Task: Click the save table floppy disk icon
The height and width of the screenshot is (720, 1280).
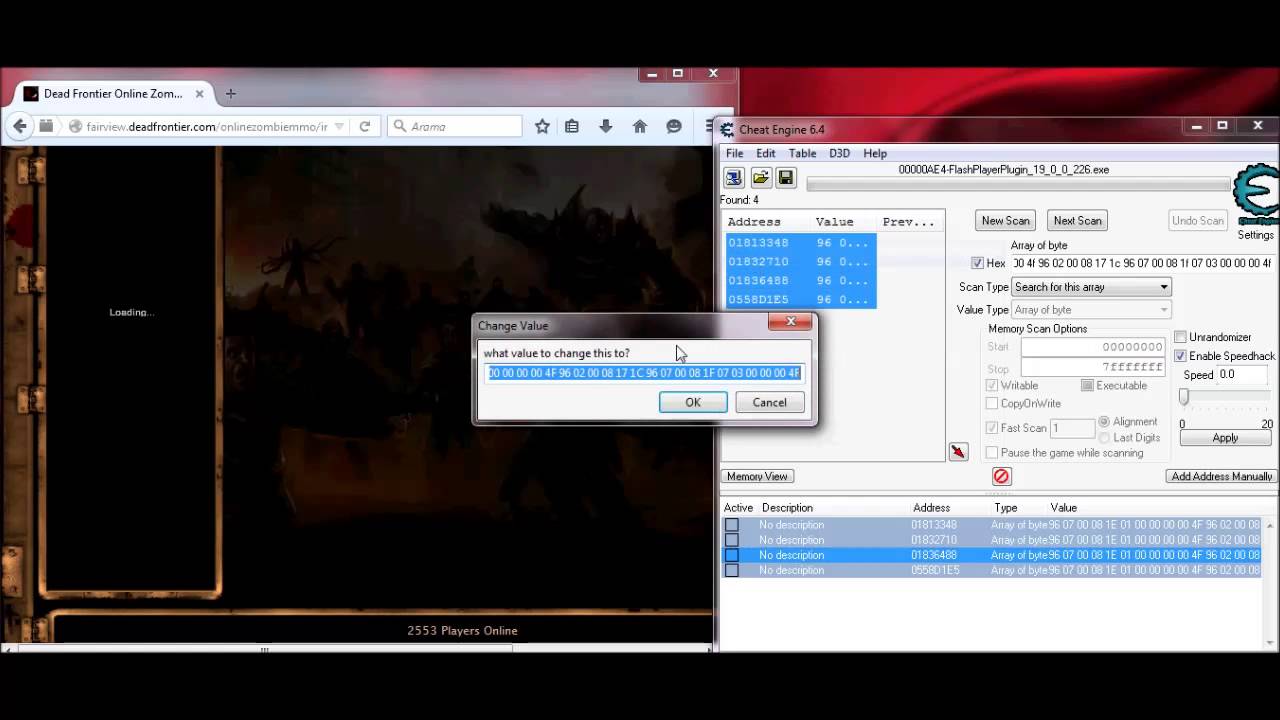Action: [785, 177]
